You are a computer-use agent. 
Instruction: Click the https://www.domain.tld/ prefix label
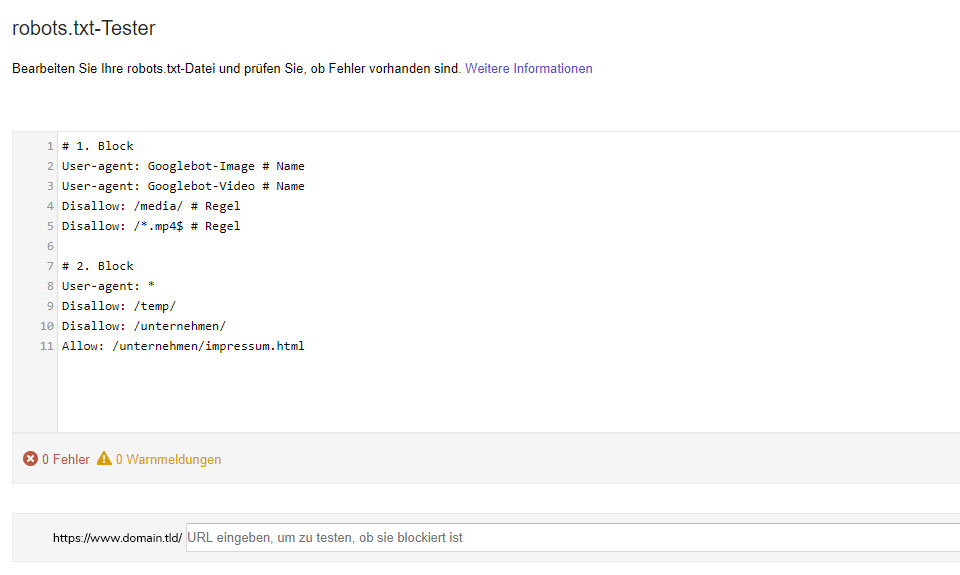117,538
